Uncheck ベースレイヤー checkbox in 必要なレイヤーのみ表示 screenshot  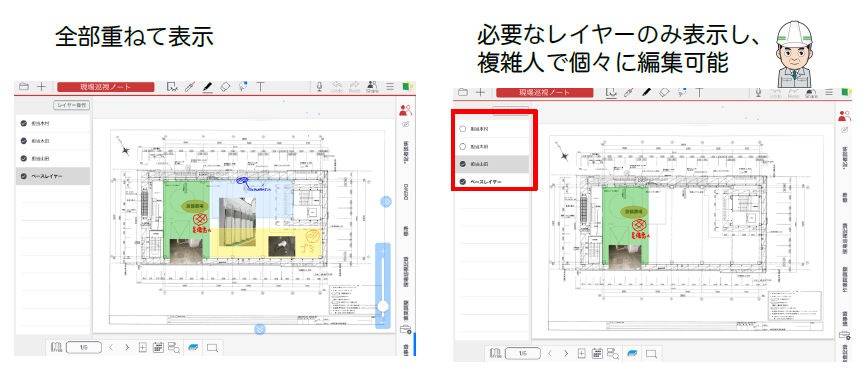click(462, 182)
